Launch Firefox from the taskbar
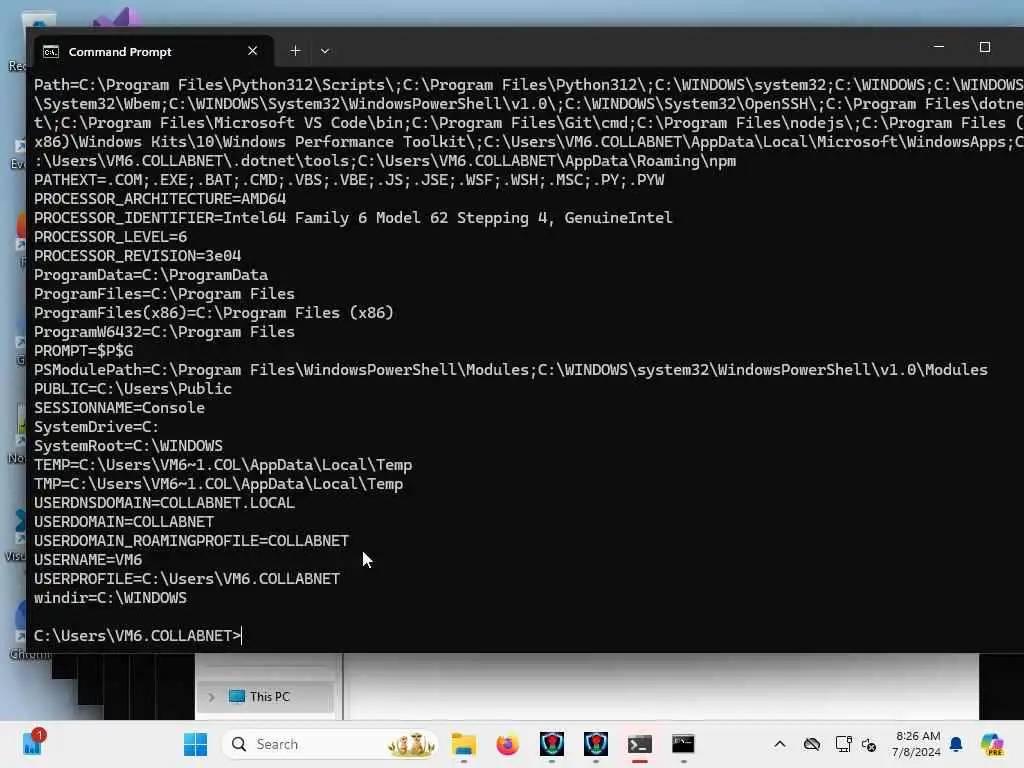The width and height of the screenshot is (1024, 768). coord(507,744)
